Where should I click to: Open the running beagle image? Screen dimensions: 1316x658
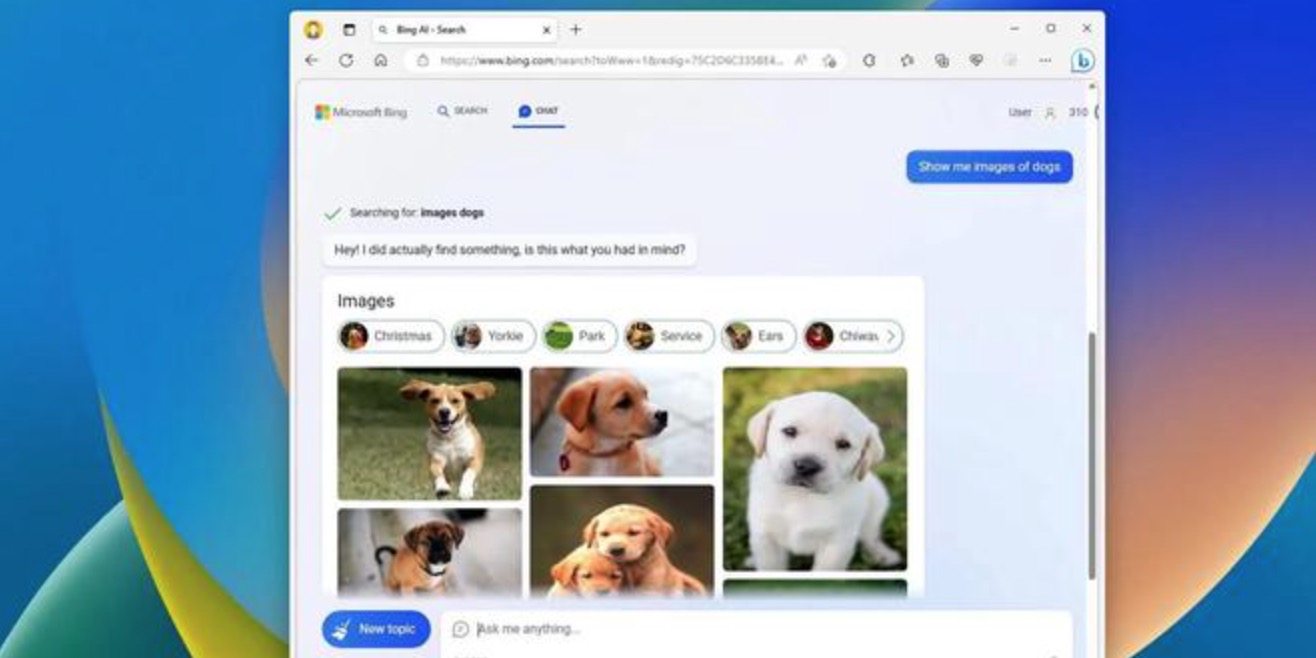point(429,434)
